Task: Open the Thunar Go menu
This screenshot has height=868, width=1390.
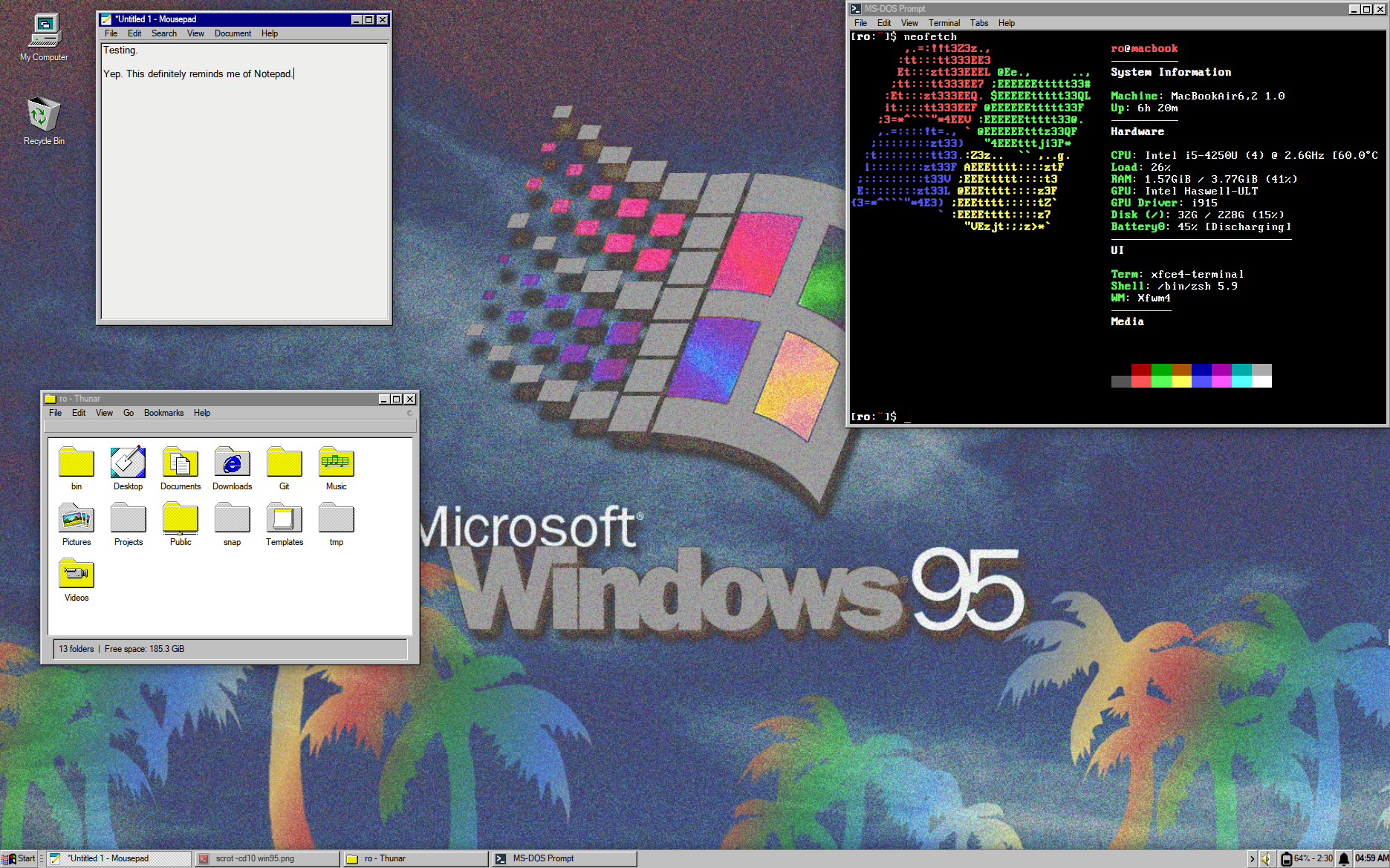Action: coord(129,413)
